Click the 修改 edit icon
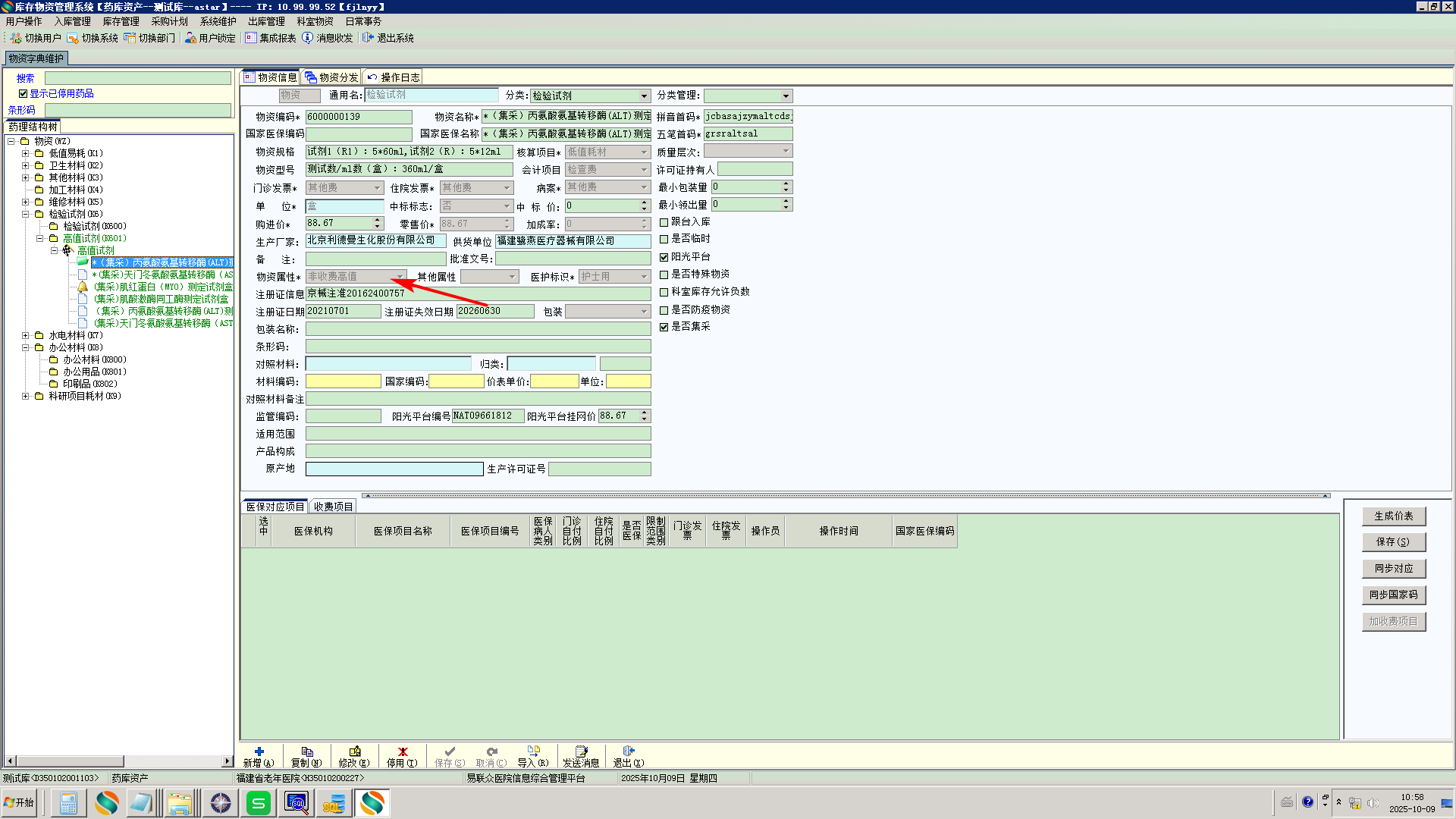 (354, 752)
